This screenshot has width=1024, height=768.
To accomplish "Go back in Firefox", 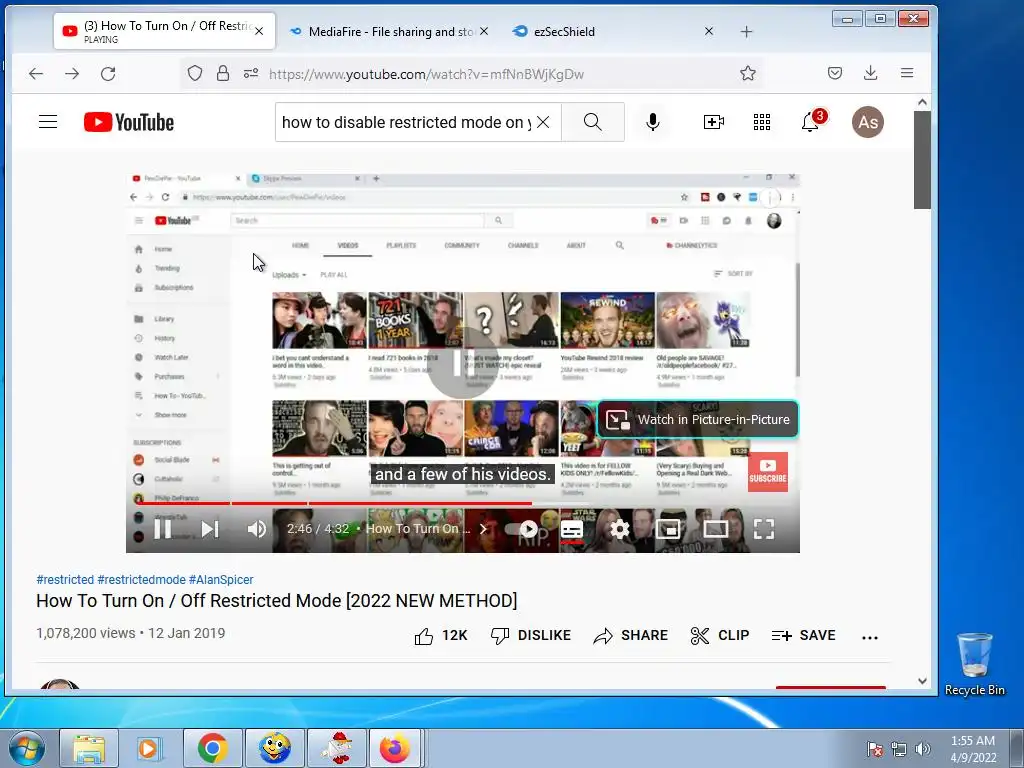I will (36, 74).
